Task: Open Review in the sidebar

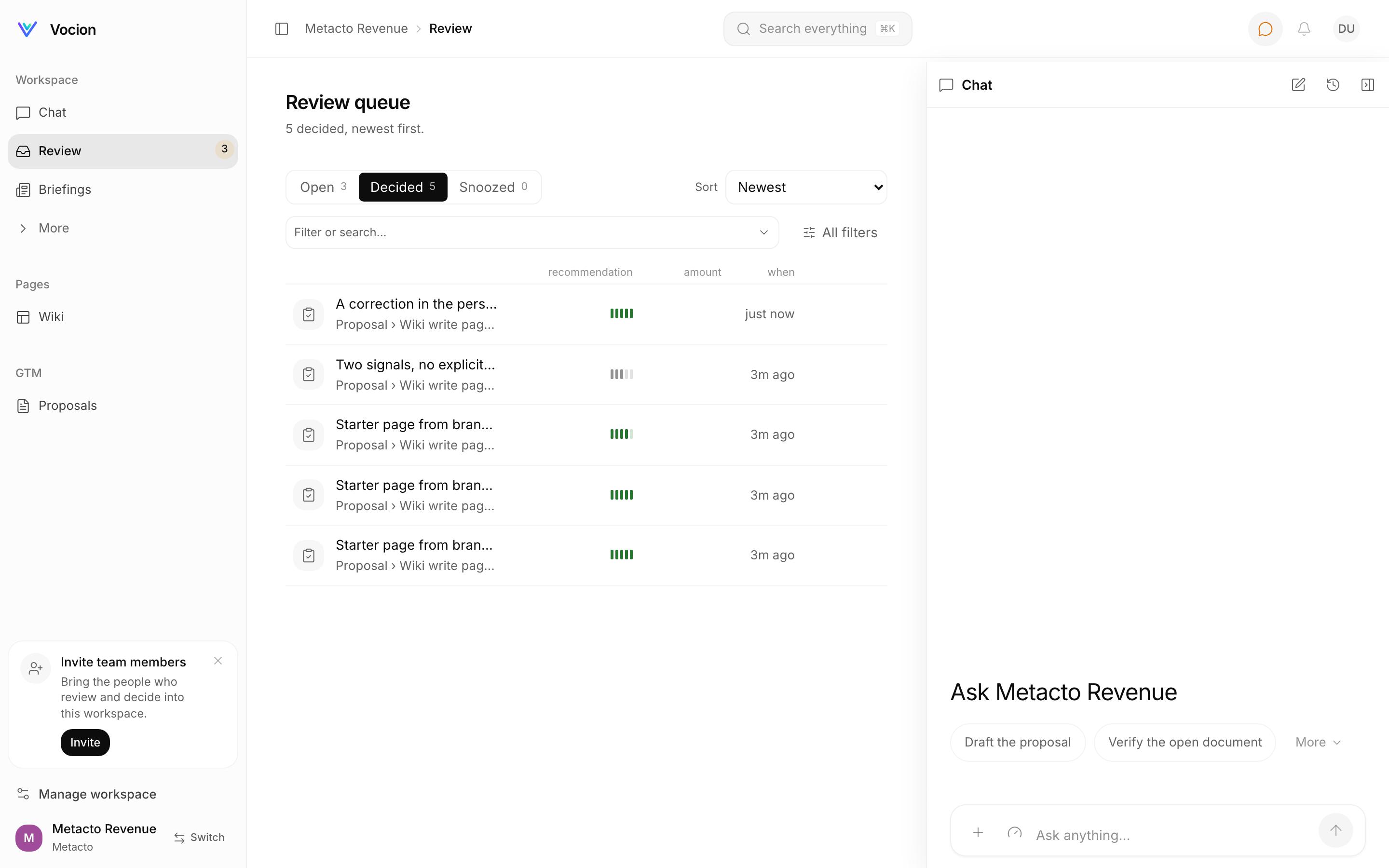Action: tap(123, 151)
